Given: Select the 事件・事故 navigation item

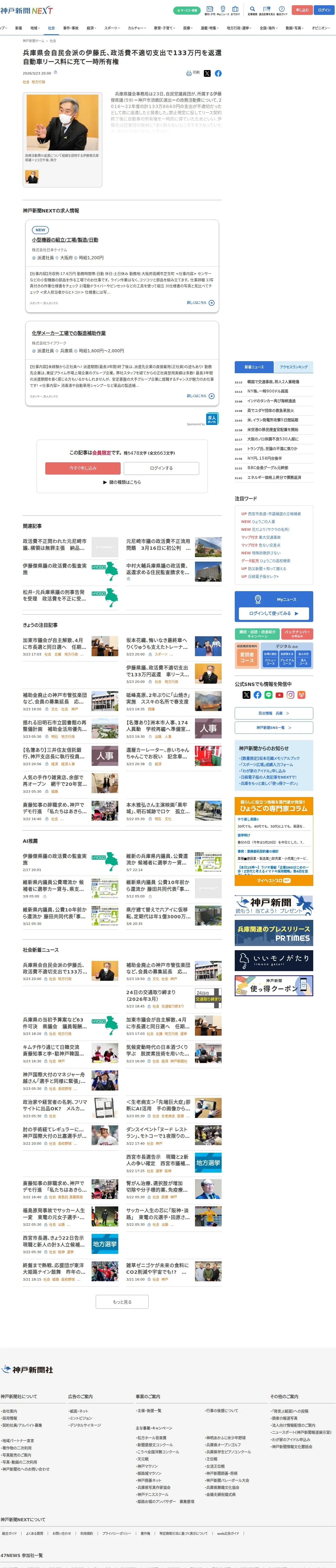Looking at the screenshot, I should pos(71,28).
